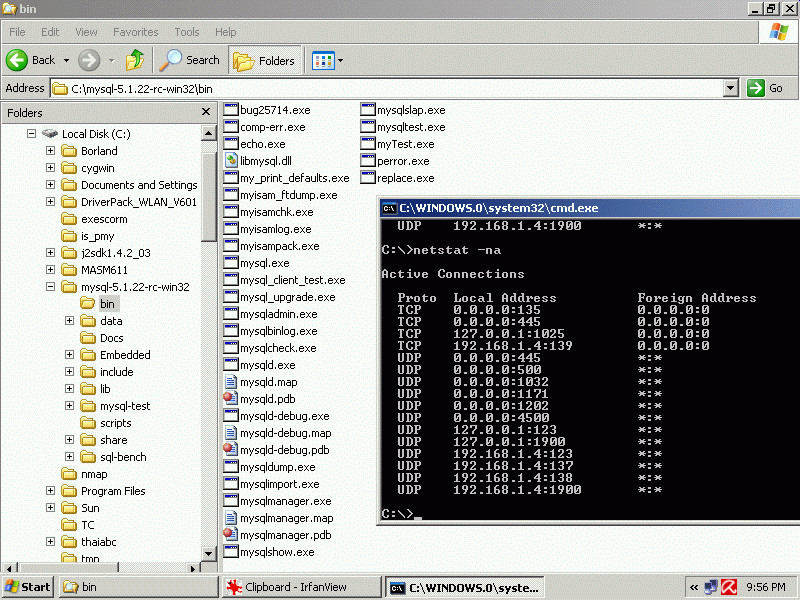Image resolution: width=800 pixels, height=600 pixels.
Task: Expand the data subfolder
Action: (x=69, y=320)
